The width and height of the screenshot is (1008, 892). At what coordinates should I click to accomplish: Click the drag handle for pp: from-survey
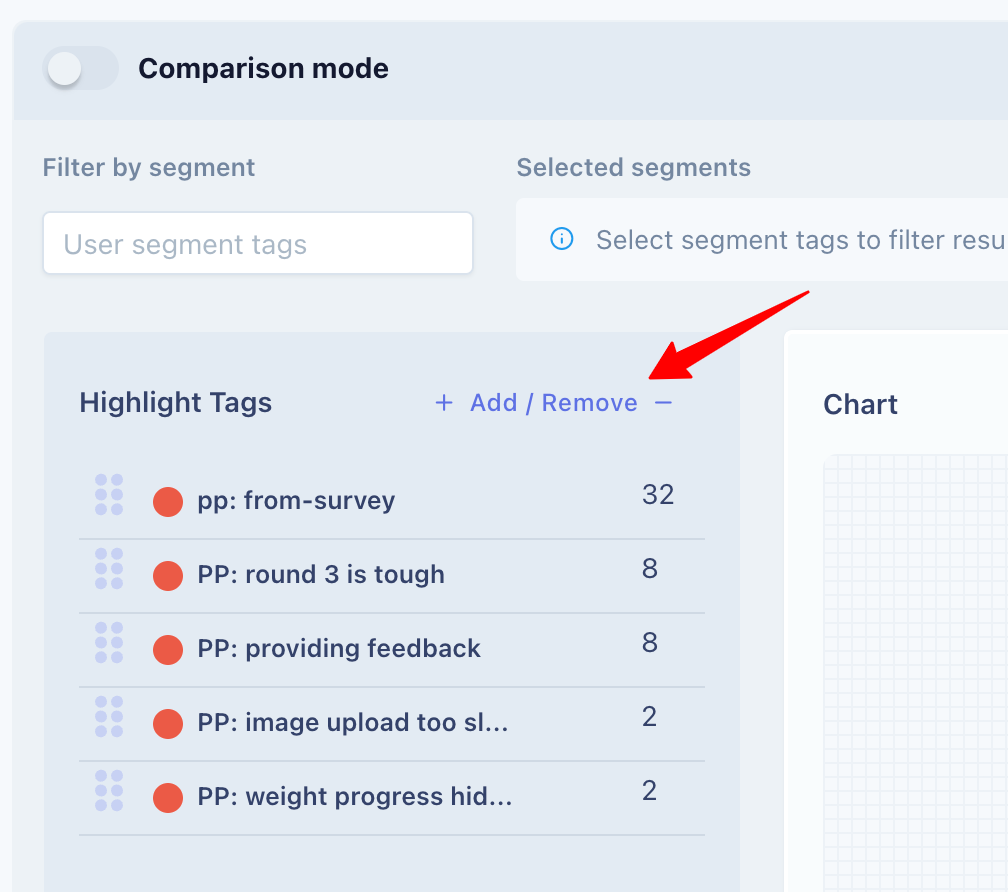click(109, 495)
